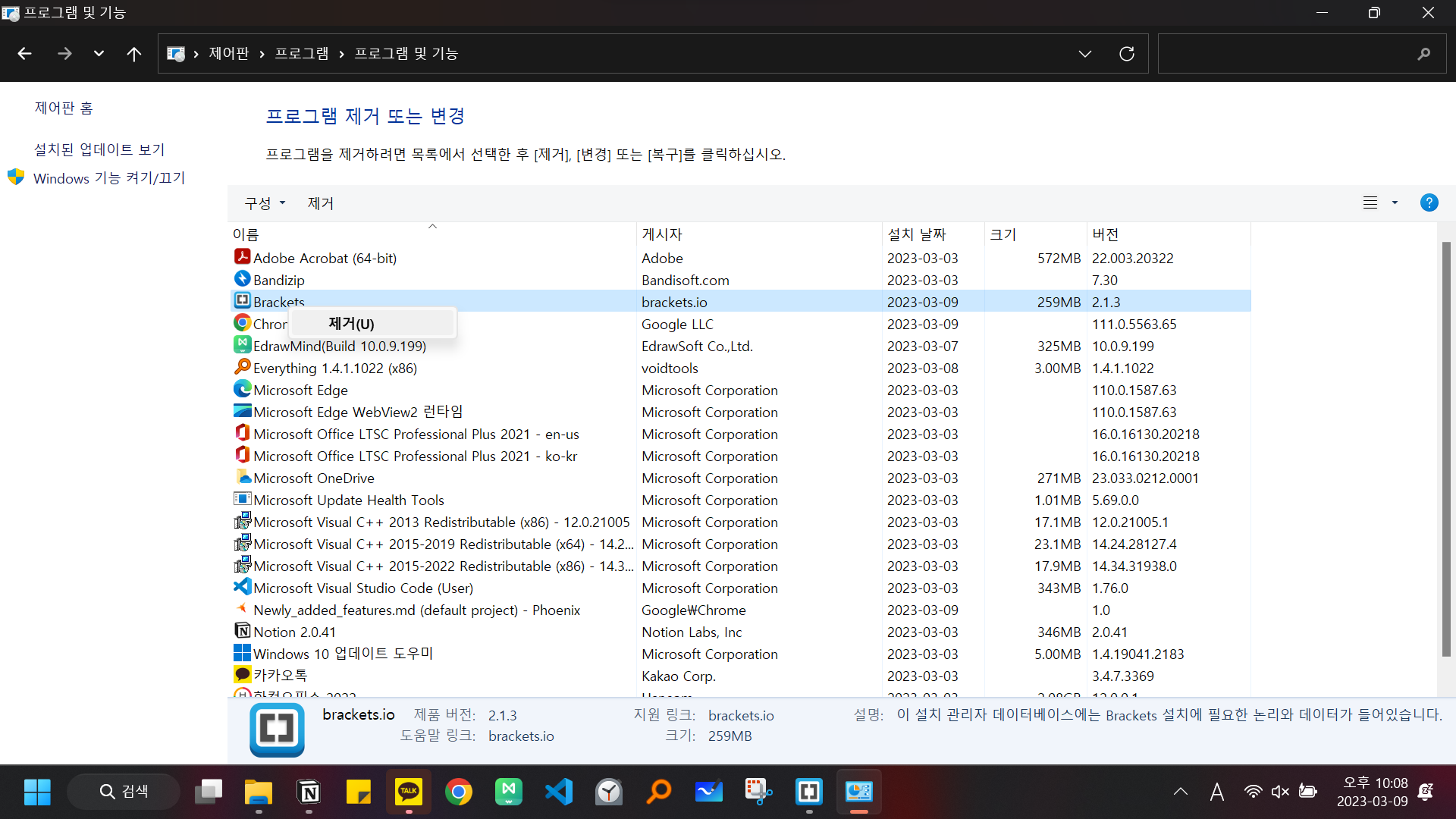Image resolution: width=1456 pixels, height=819 pixels.
Task: Click the input language indicator A
Action: click(x=1216, y=792)
